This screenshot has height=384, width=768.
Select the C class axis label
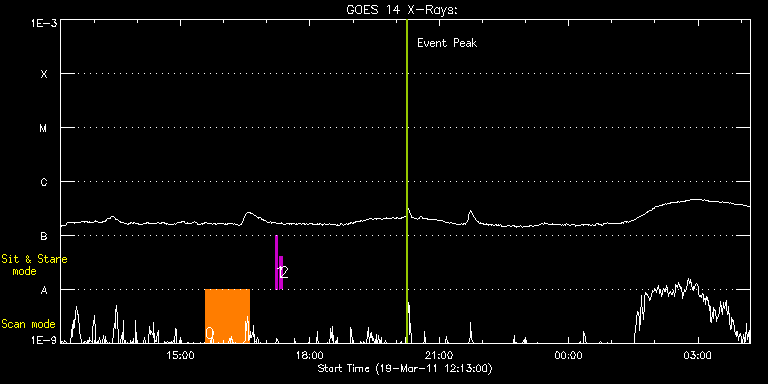click(x=44, y=182)
